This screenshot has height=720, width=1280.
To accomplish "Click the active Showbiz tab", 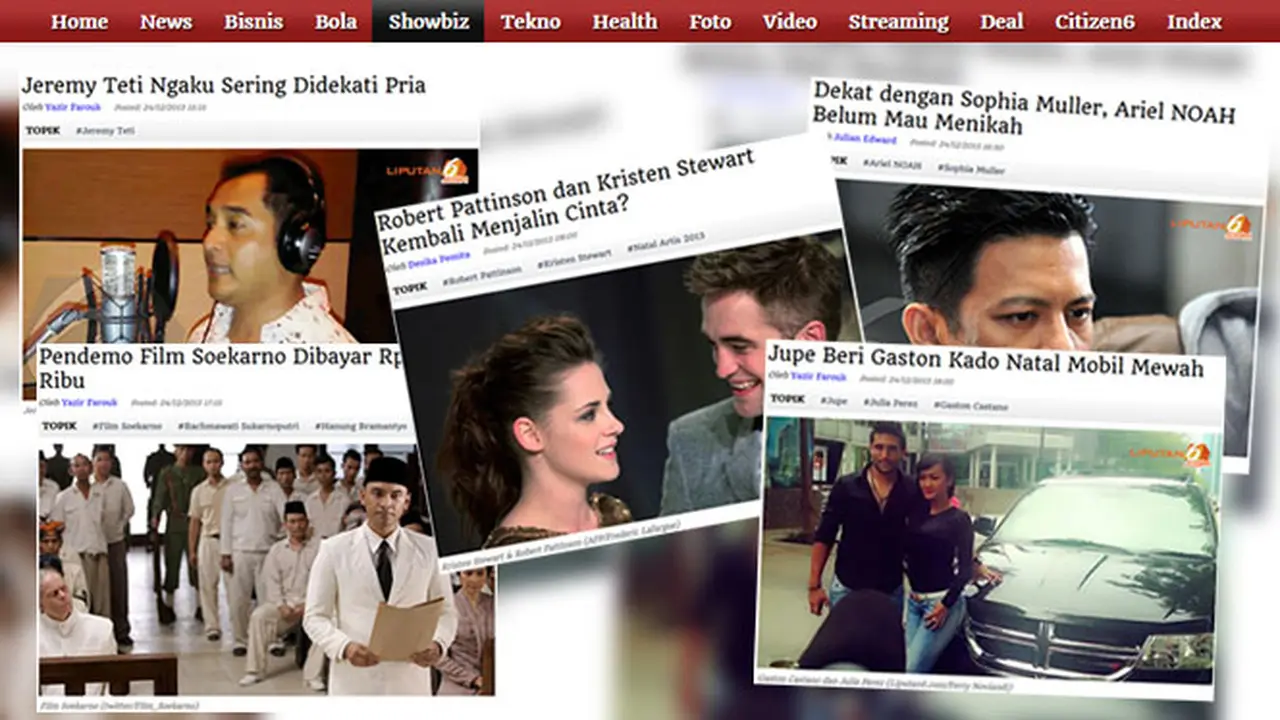I will coord(428,21).
